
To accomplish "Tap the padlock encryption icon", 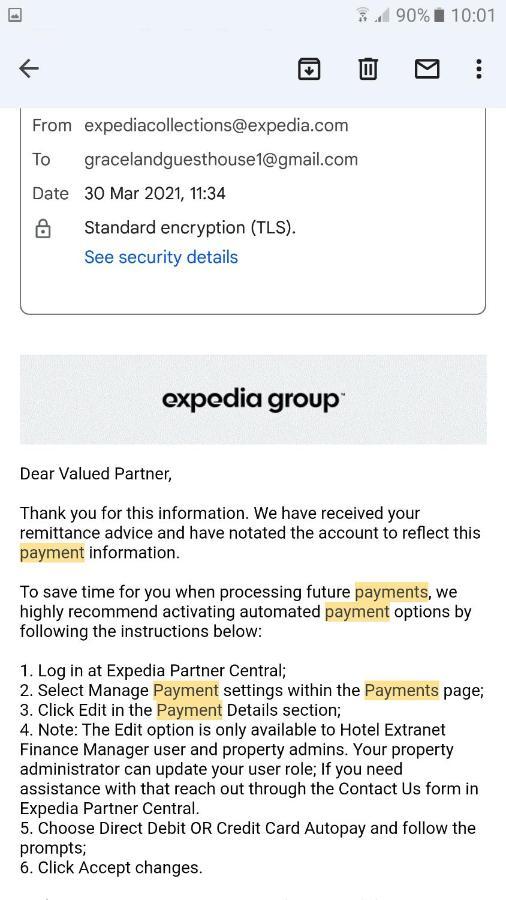I will [x=43, y=229].
